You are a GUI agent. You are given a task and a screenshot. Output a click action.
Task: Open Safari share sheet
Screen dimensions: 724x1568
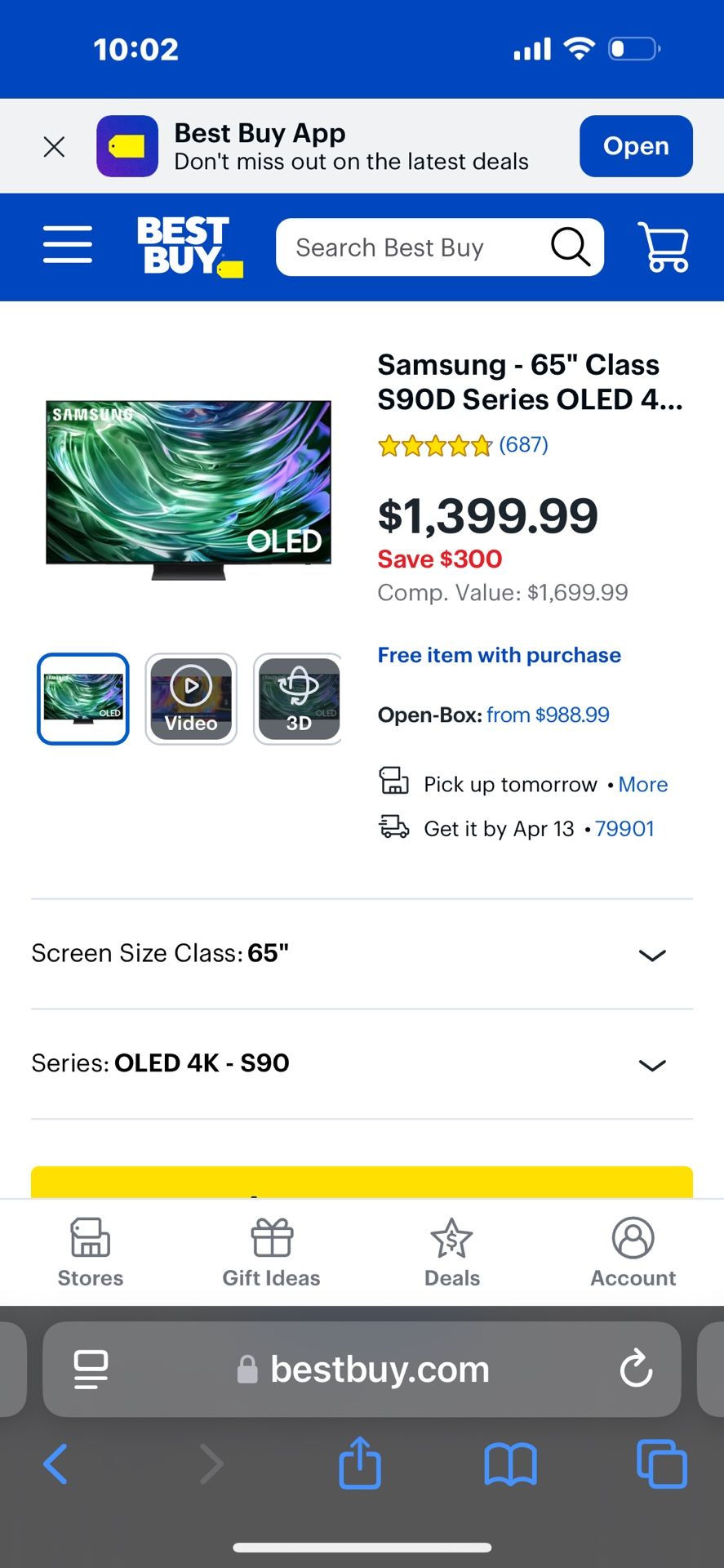coord(360,1463)
